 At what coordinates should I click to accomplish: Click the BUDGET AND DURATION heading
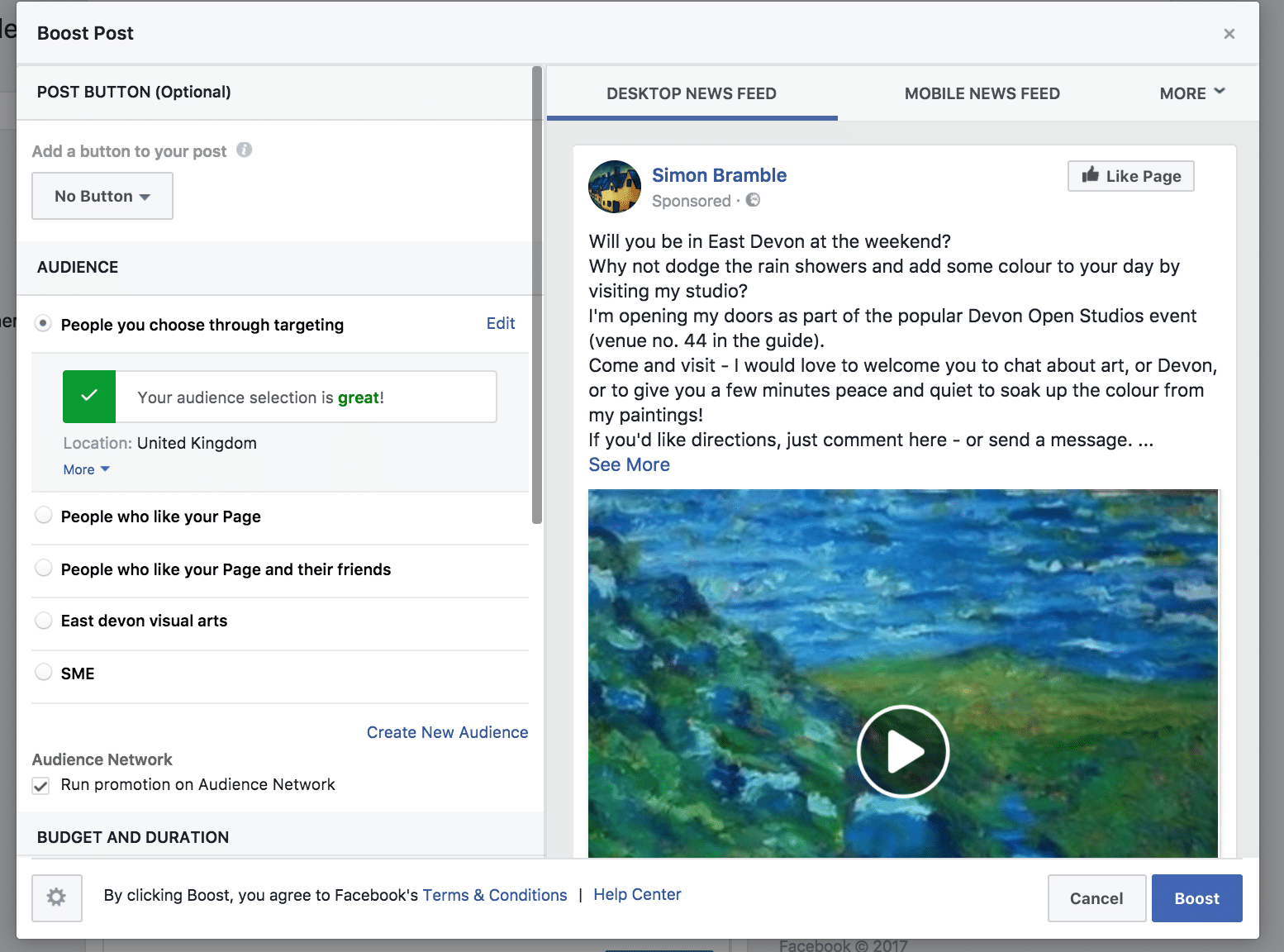[133, 837]
